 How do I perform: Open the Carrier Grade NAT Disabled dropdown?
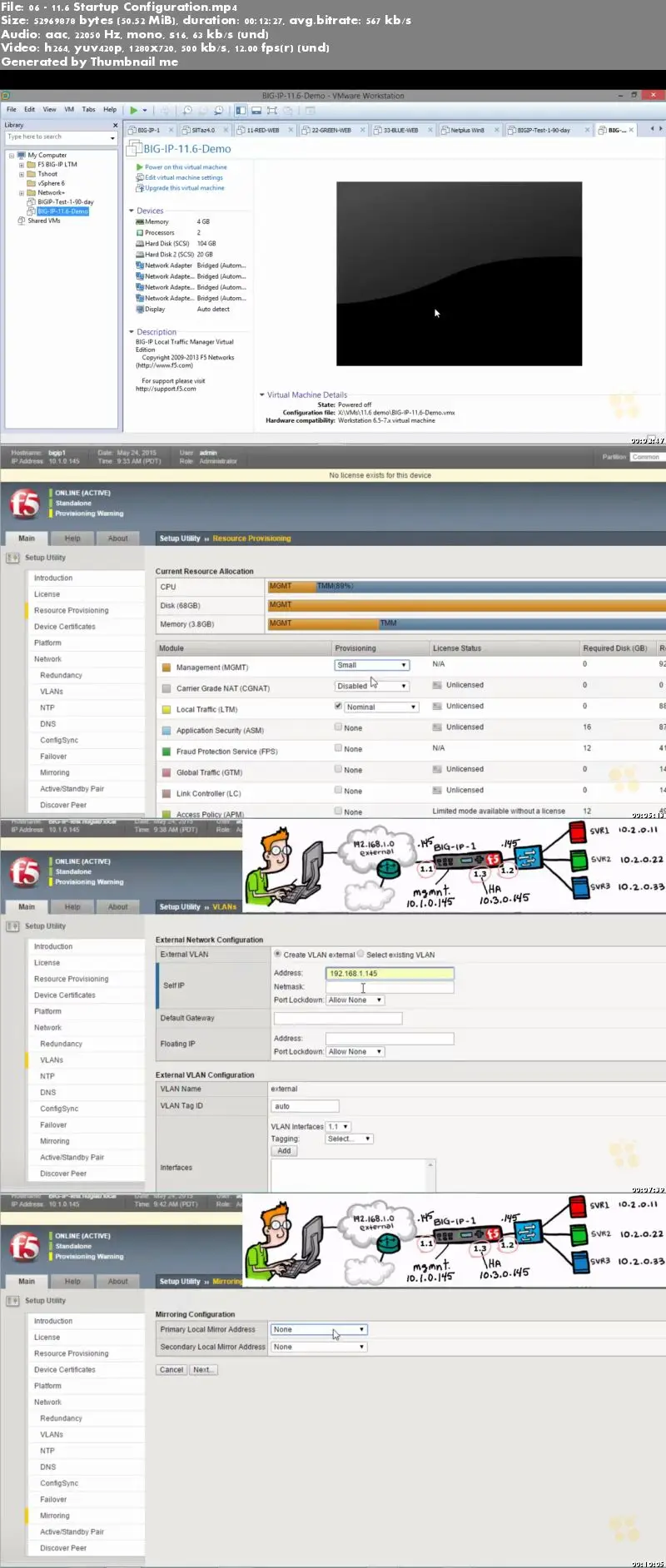click(371, 686)
